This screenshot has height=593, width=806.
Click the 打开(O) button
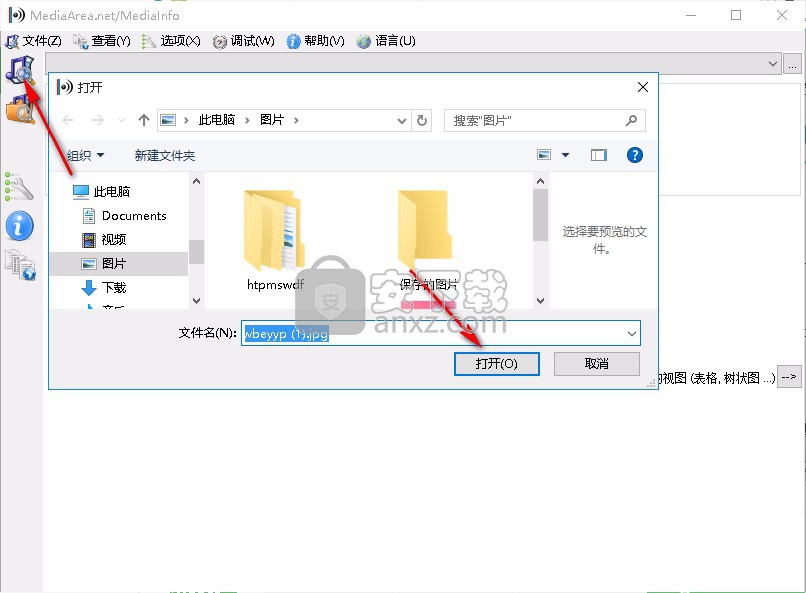tap(497, 364)
